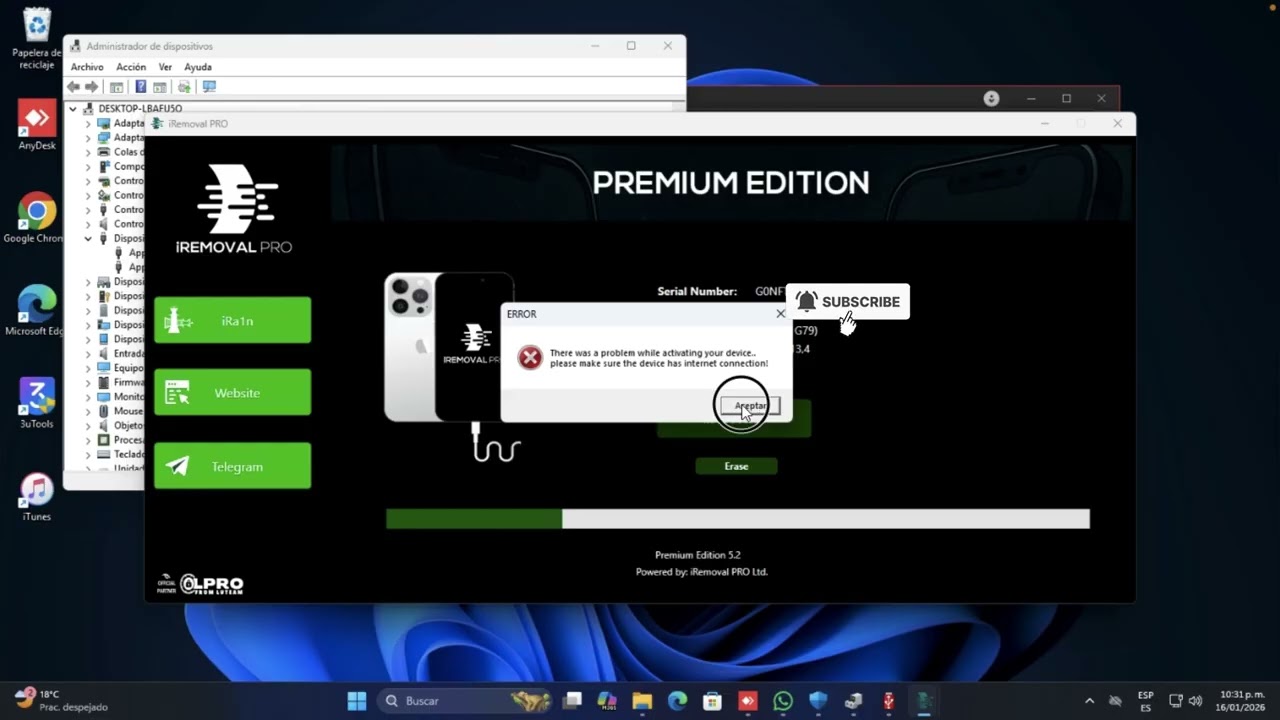Click the 'Premium Edition 5.2' version text

coord(698,555)
